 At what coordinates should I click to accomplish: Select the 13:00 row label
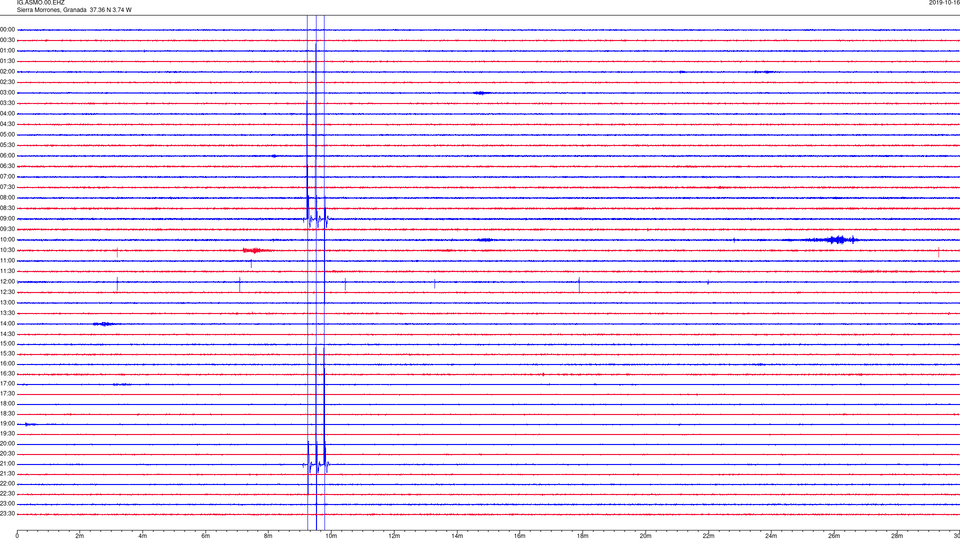coord(7,302)
